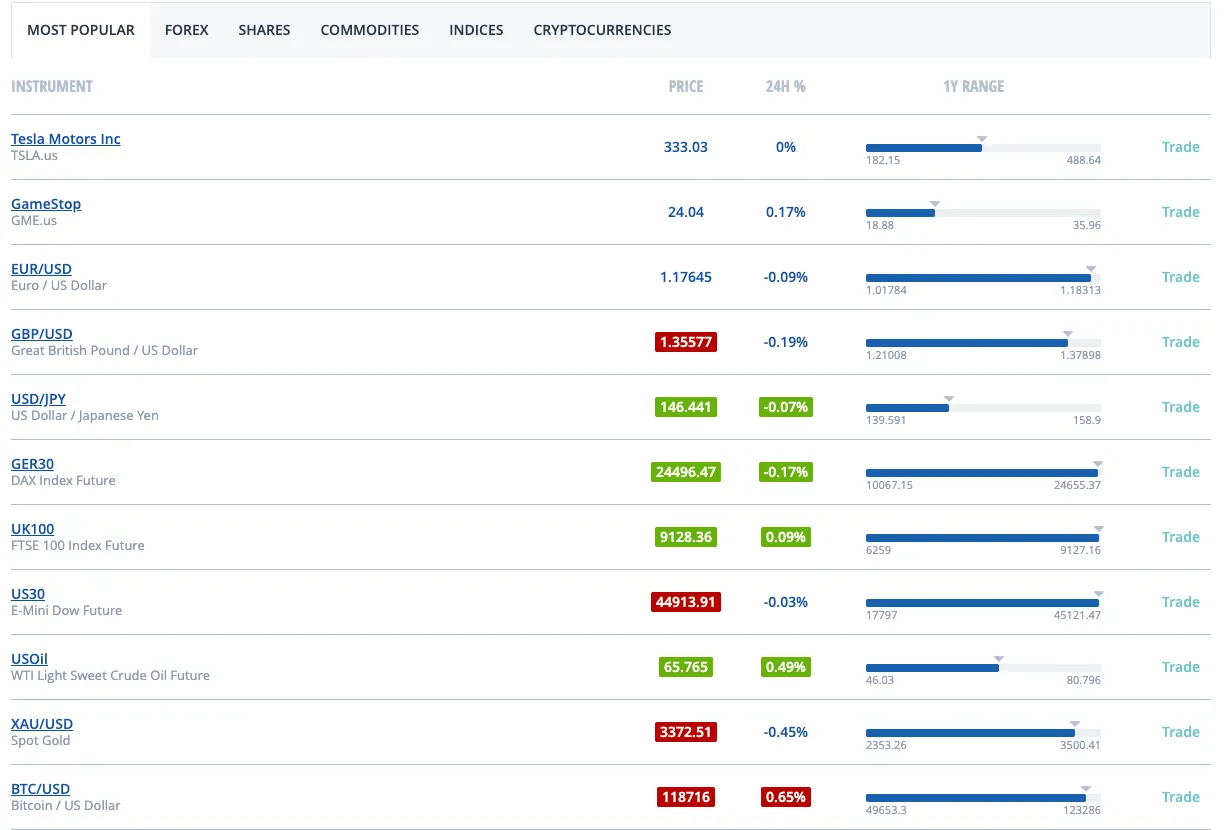This screenshot has width=1231, height=830.
Task: Open the Cryptocurrencies tab
Action: tap(602, 30)
